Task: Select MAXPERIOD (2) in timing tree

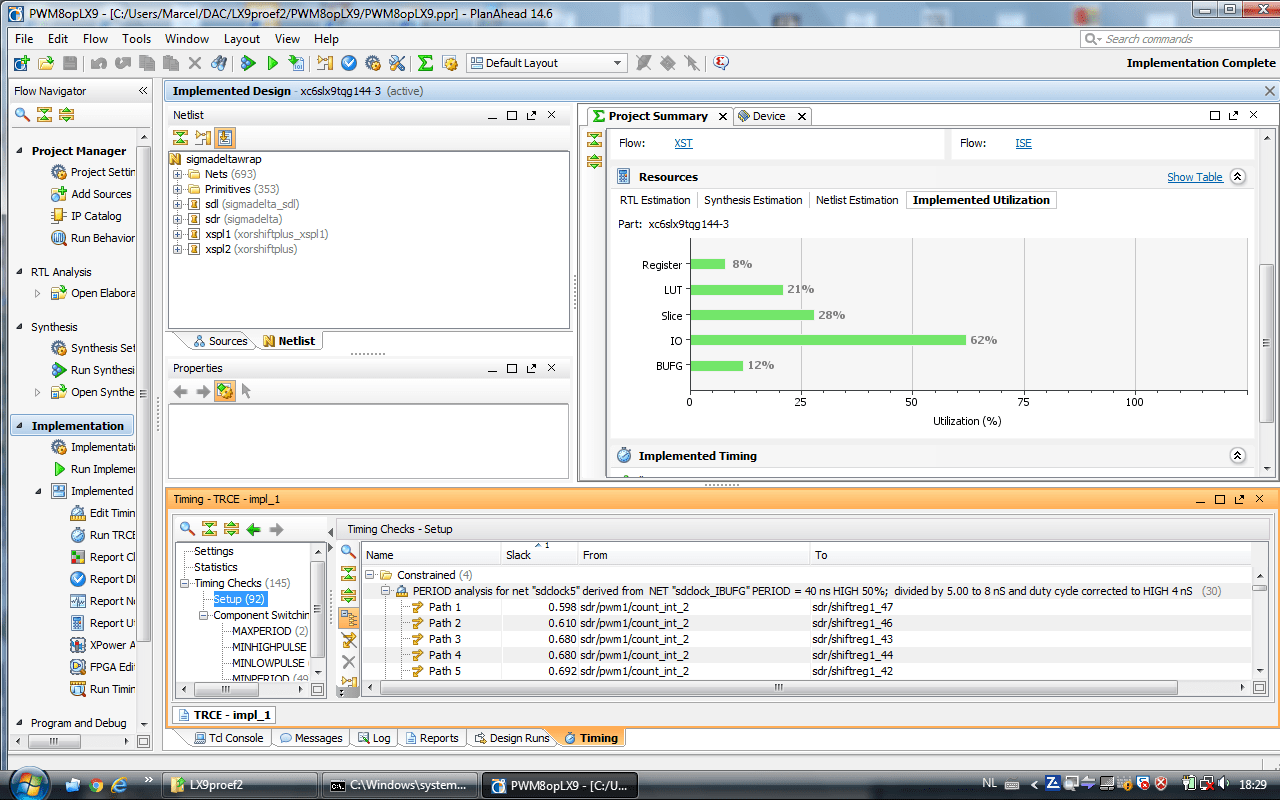Action: pyautogui.click(x=269, y=631)
